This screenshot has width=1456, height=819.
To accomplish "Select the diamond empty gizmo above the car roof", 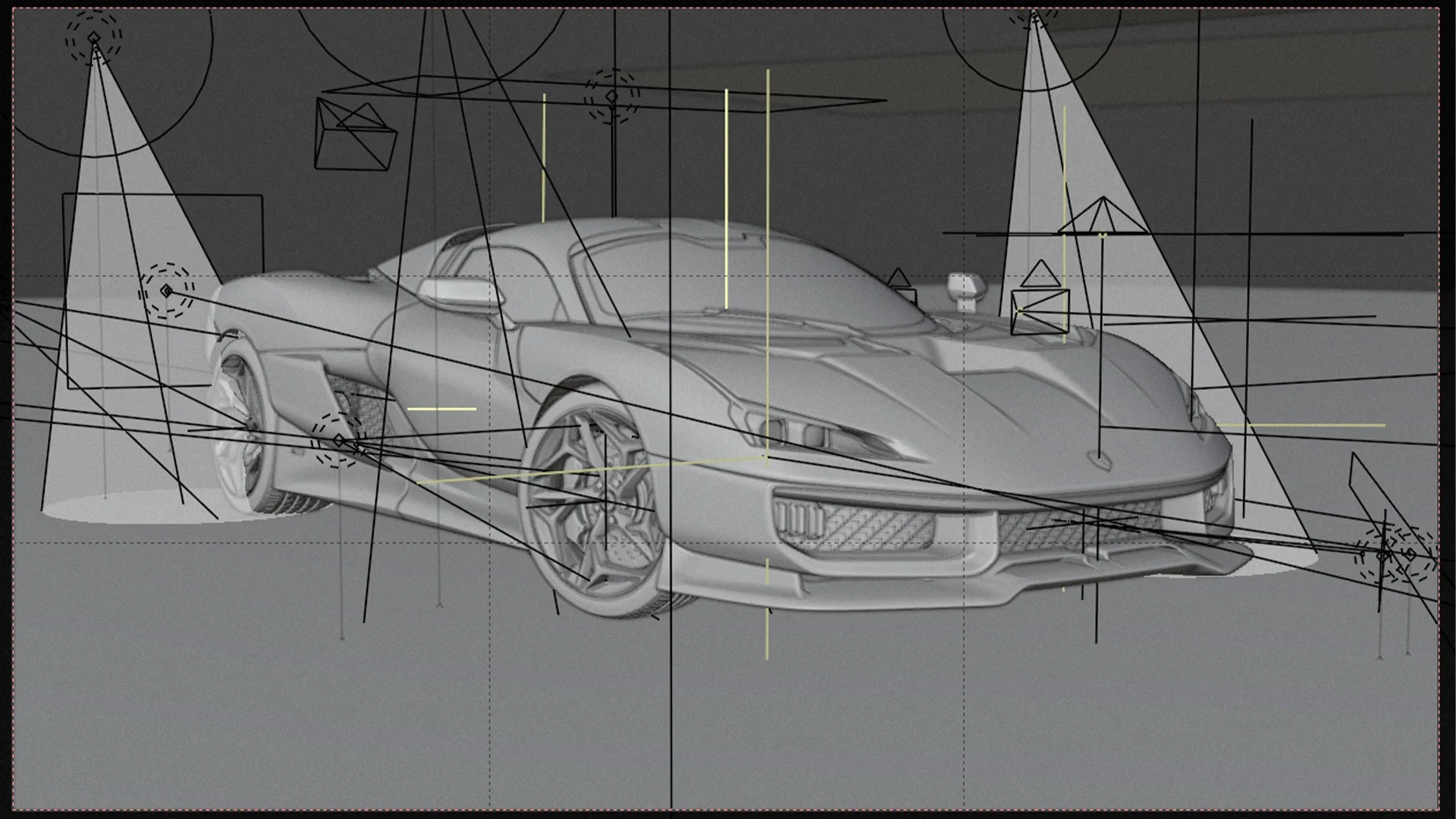I will pyautogui.click(x=611, y=96).
